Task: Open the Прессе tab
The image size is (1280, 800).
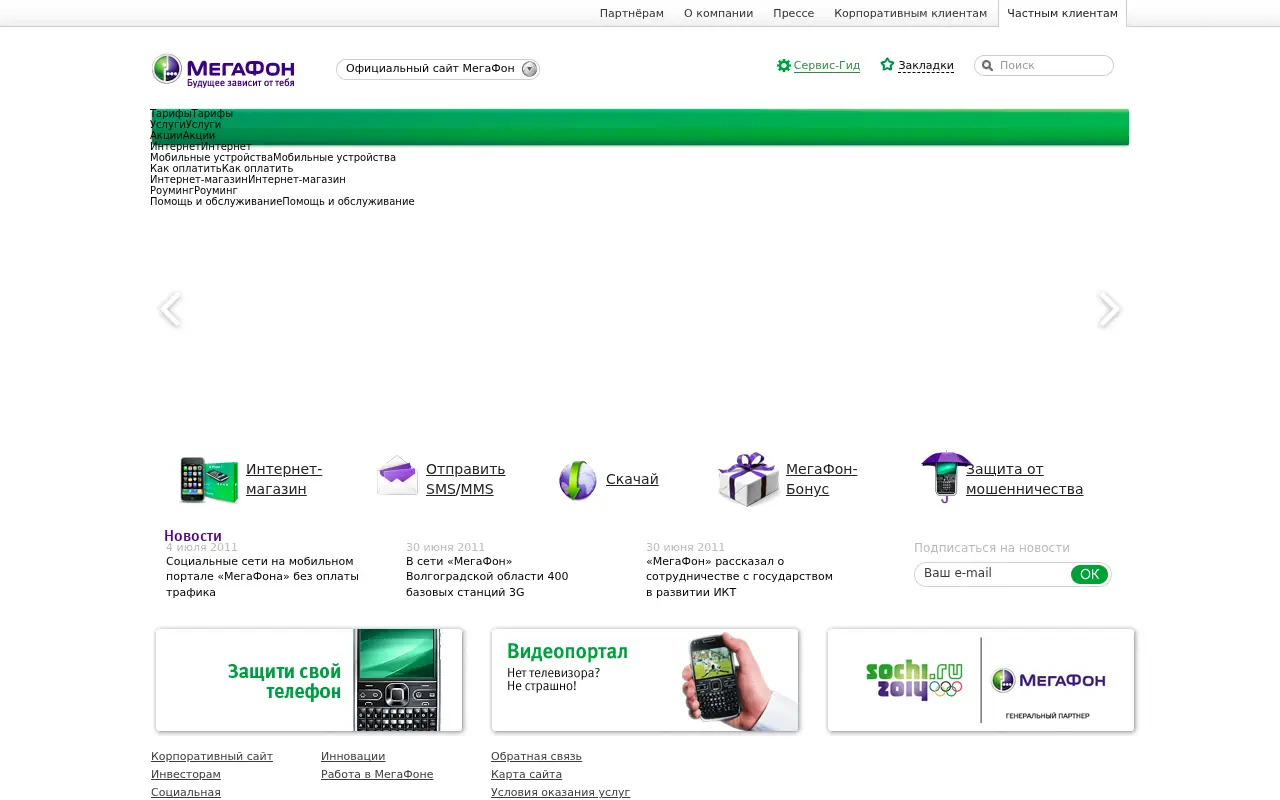Action: click(794, 13)
